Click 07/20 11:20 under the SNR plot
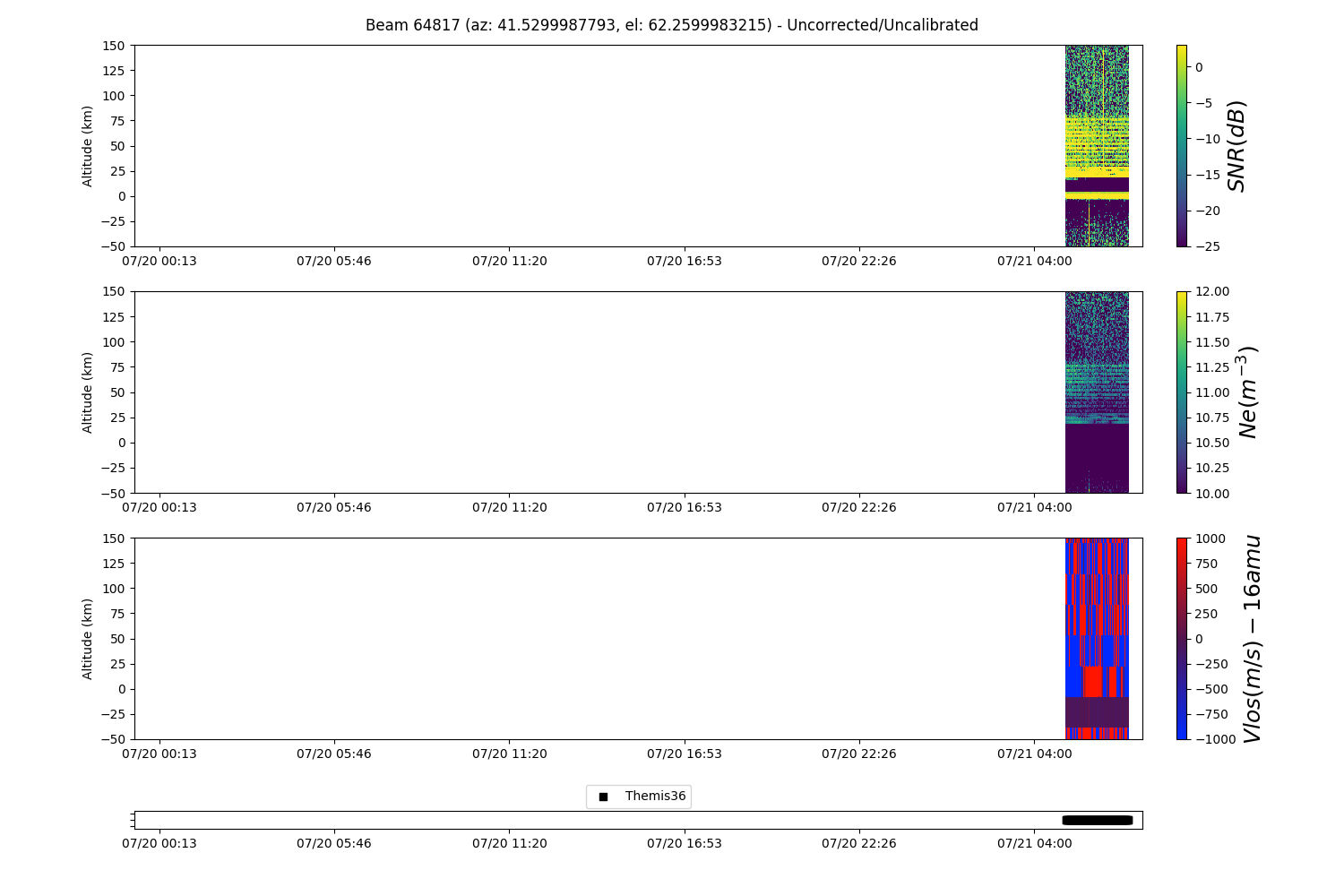 click(510, 261)
